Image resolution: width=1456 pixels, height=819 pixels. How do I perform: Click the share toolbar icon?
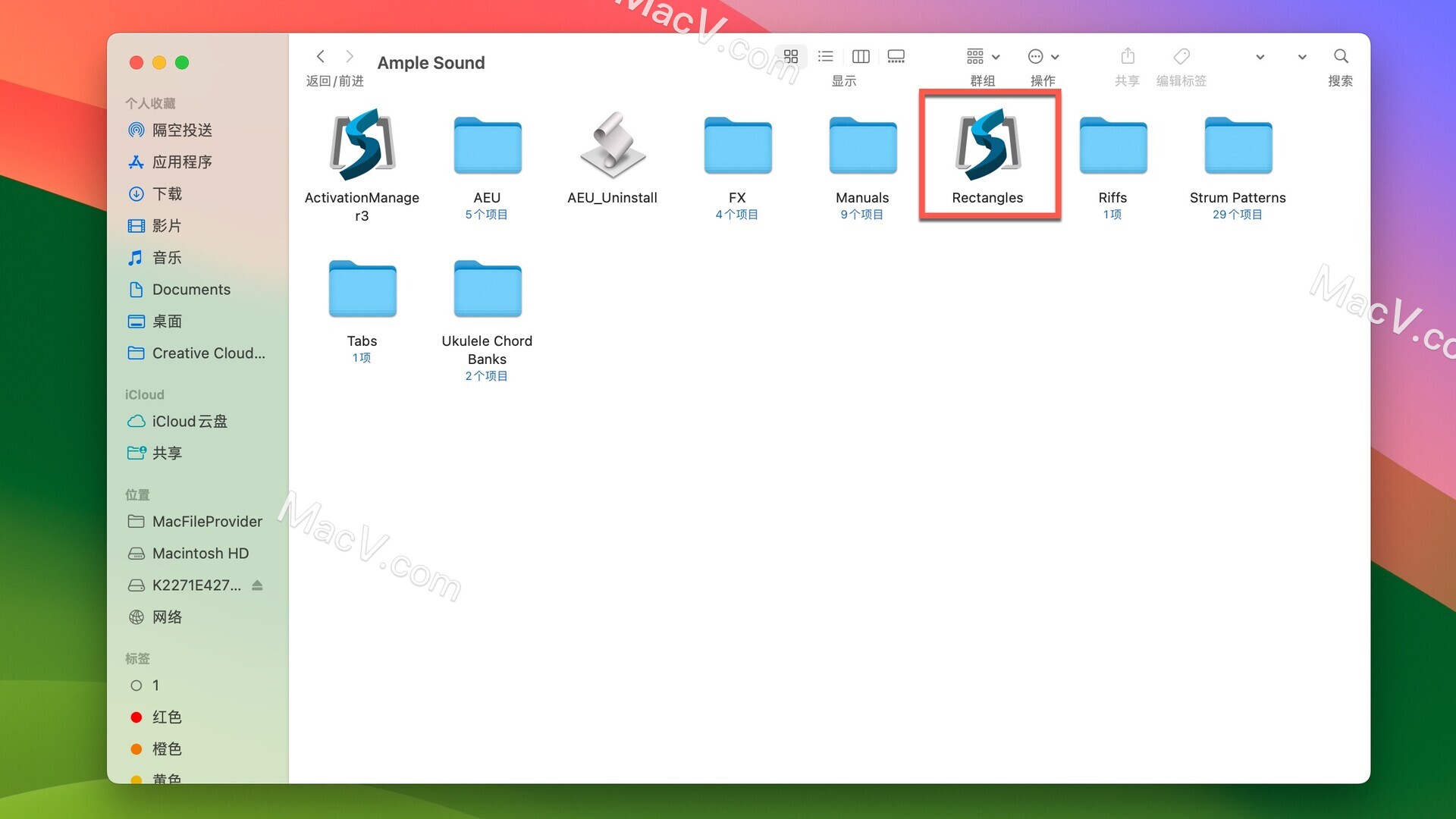(1128, 56)
